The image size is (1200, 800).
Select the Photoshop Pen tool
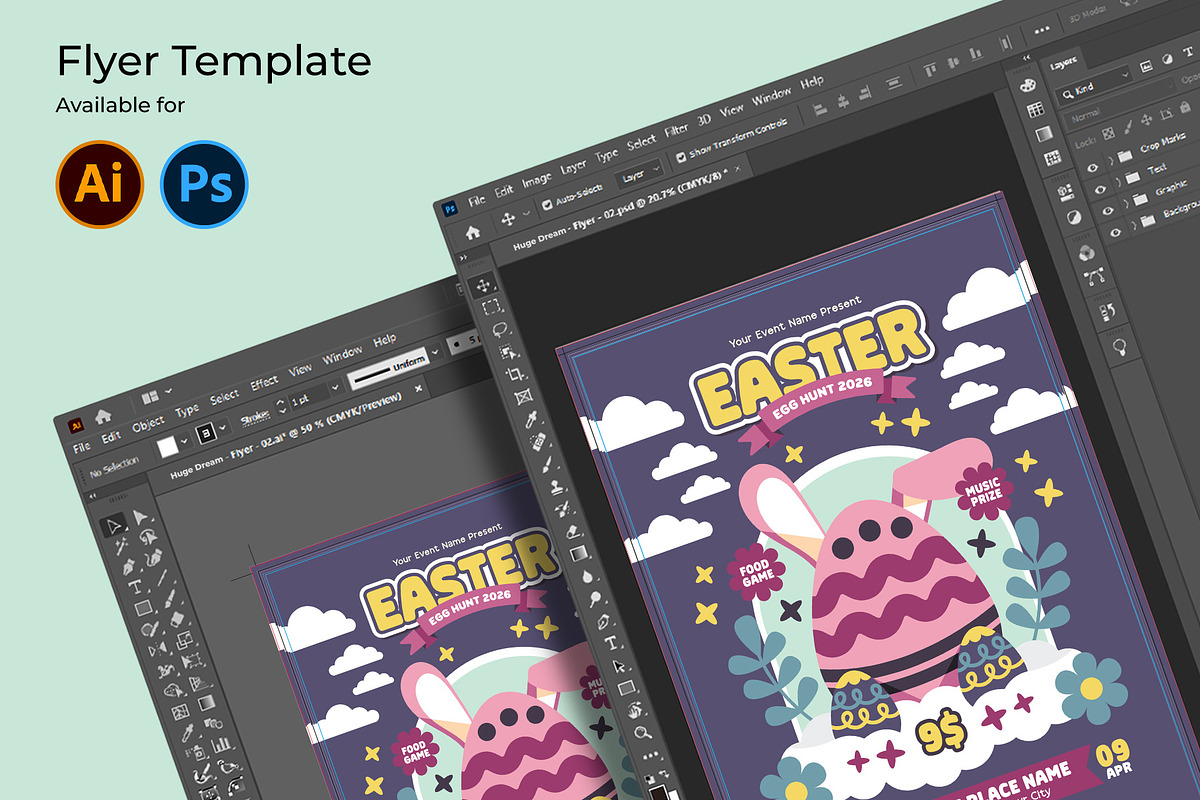pos(604,620)
